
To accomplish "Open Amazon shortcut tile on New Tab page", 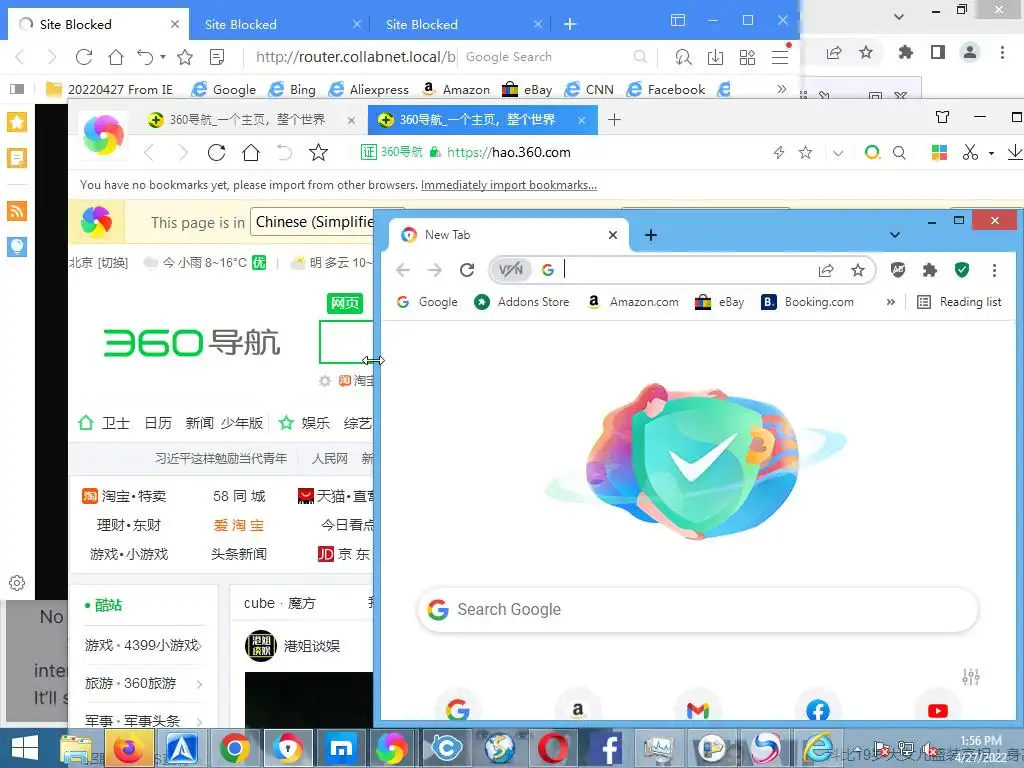I will (x=577, y=711).
